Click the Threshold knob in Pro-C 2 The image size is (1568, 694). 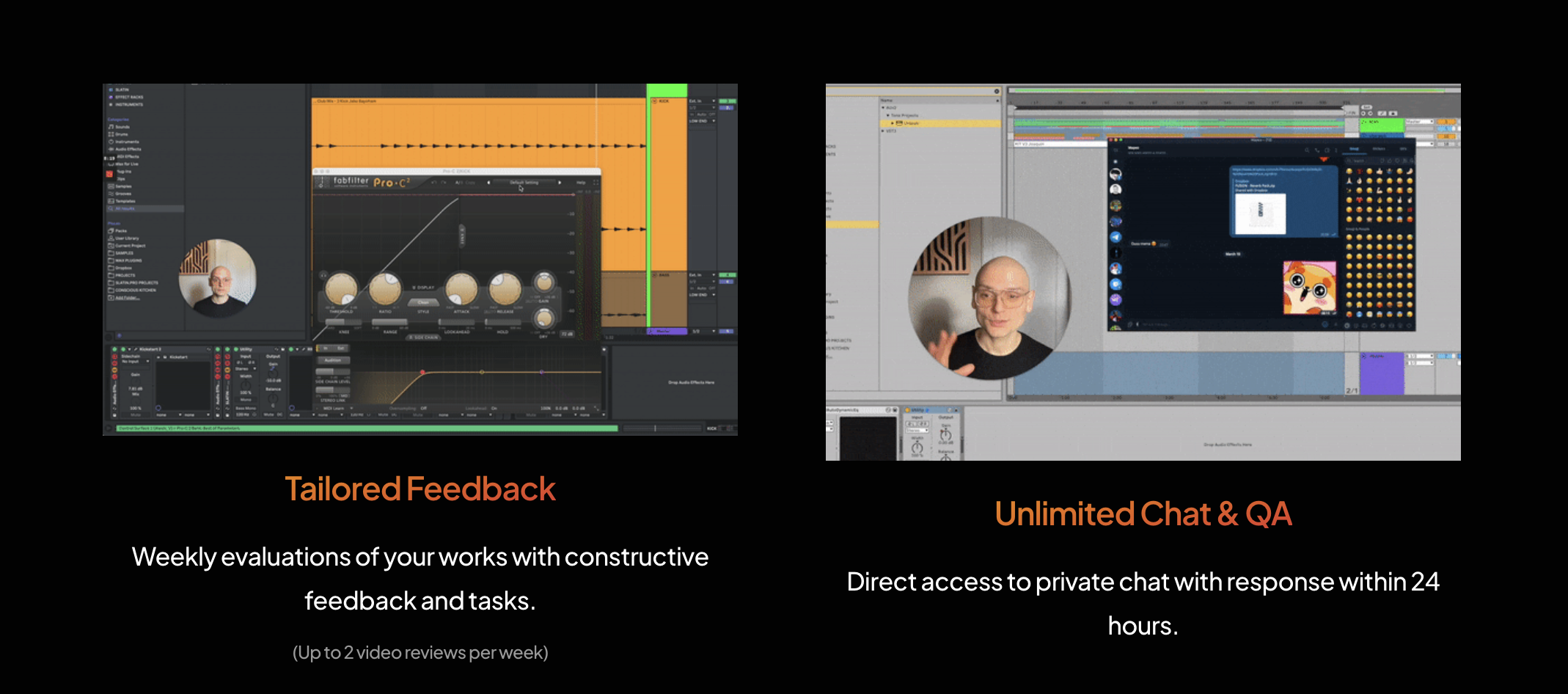coord(341,289)
